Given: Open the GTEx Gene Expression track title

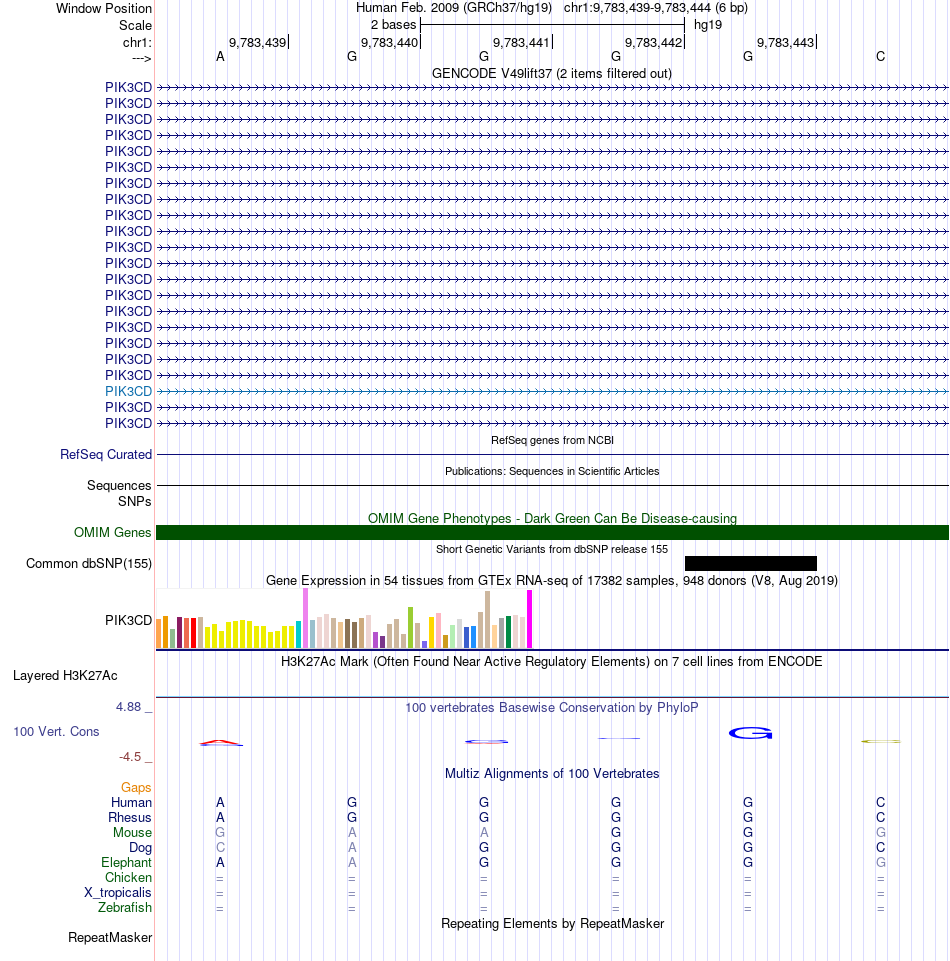Looking at the screenshot, I should click(552, 580).
